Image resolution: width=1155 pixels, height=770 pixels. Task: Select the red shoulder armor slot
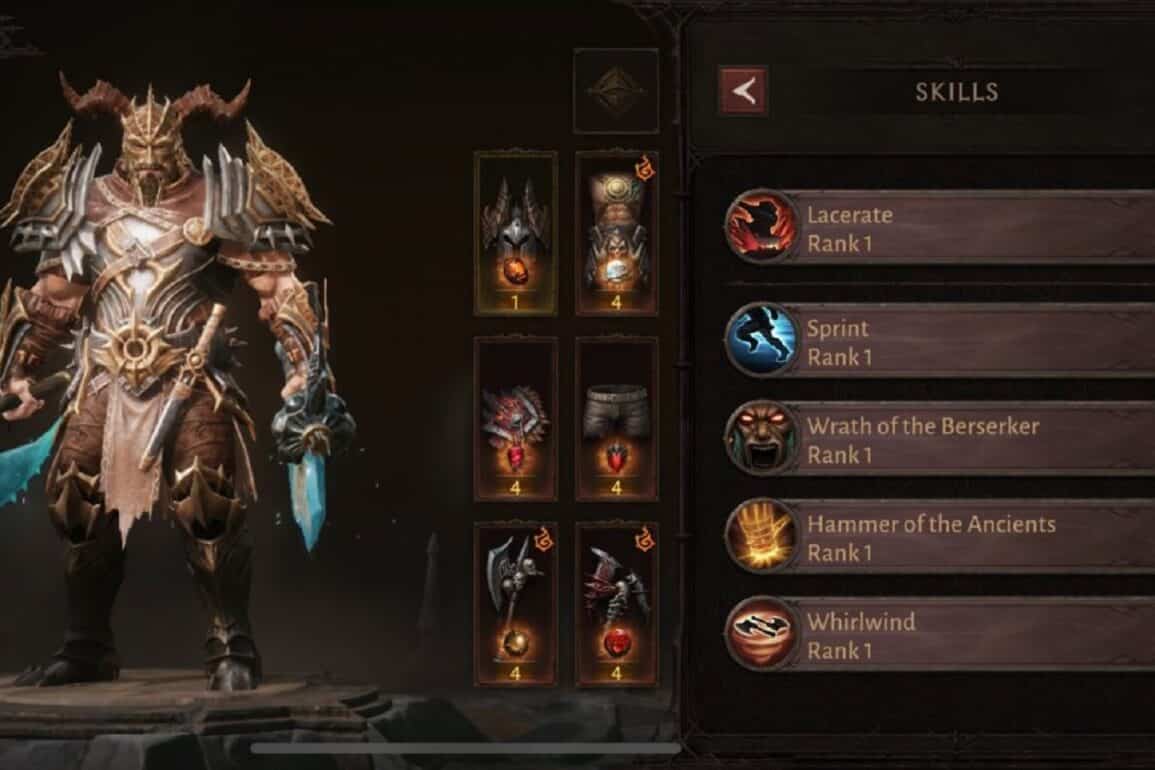click(515, 419)
